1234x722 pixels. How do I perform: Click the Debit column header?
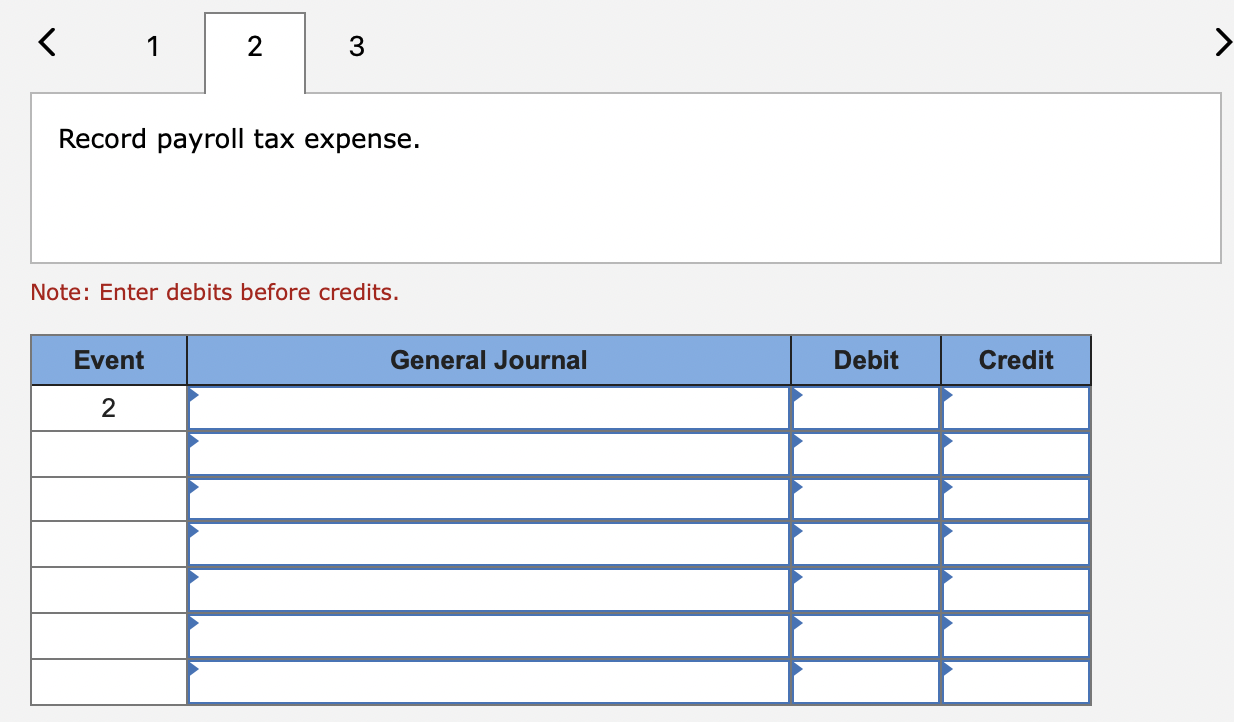click(x=866, y=360)
